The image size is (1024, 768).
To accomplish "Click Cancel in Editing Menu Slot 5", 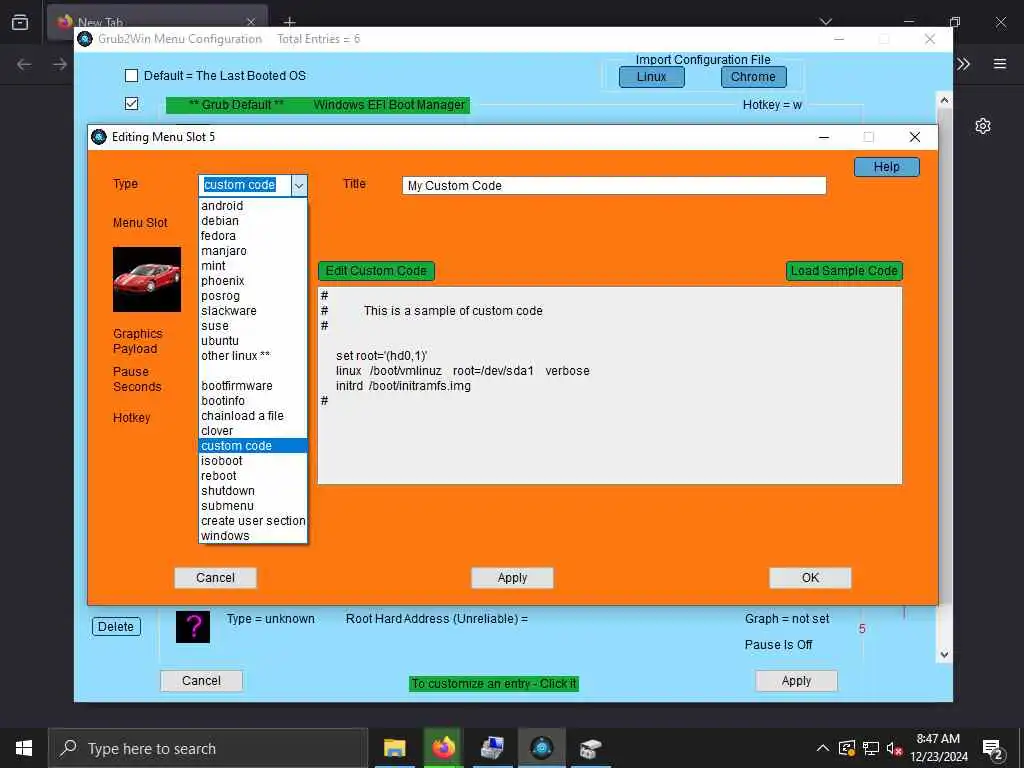I will (215, 578).
